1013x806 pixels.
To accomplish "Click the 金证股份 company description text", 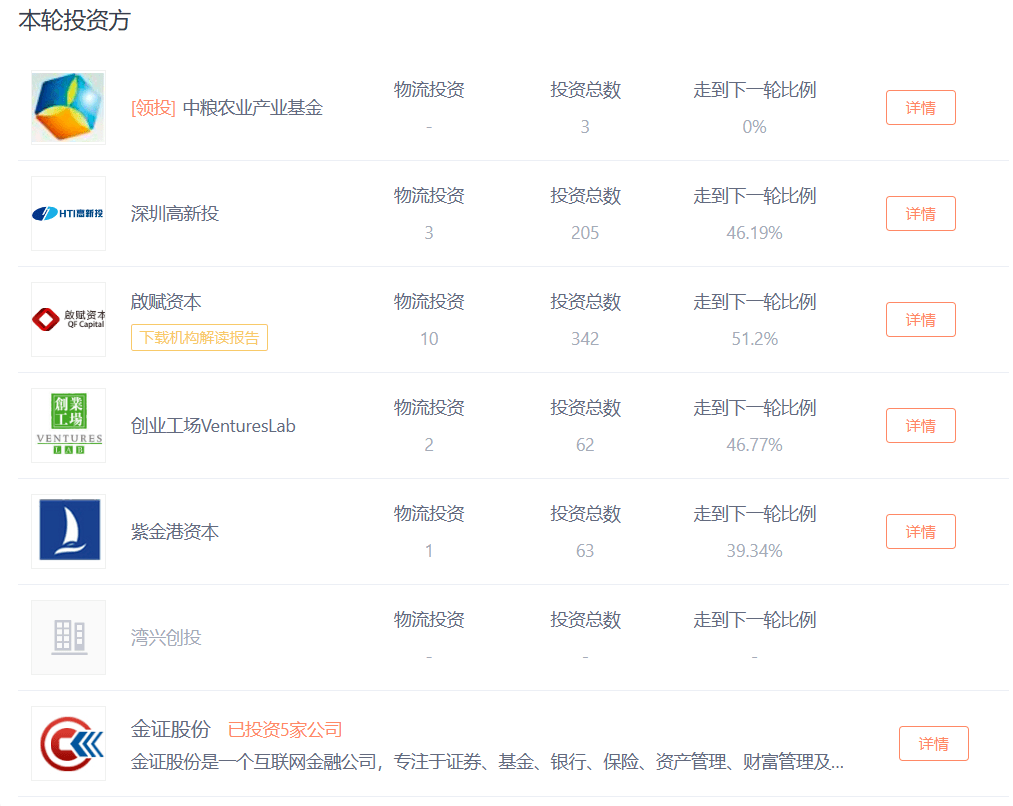I will click(x=487, y=762).
